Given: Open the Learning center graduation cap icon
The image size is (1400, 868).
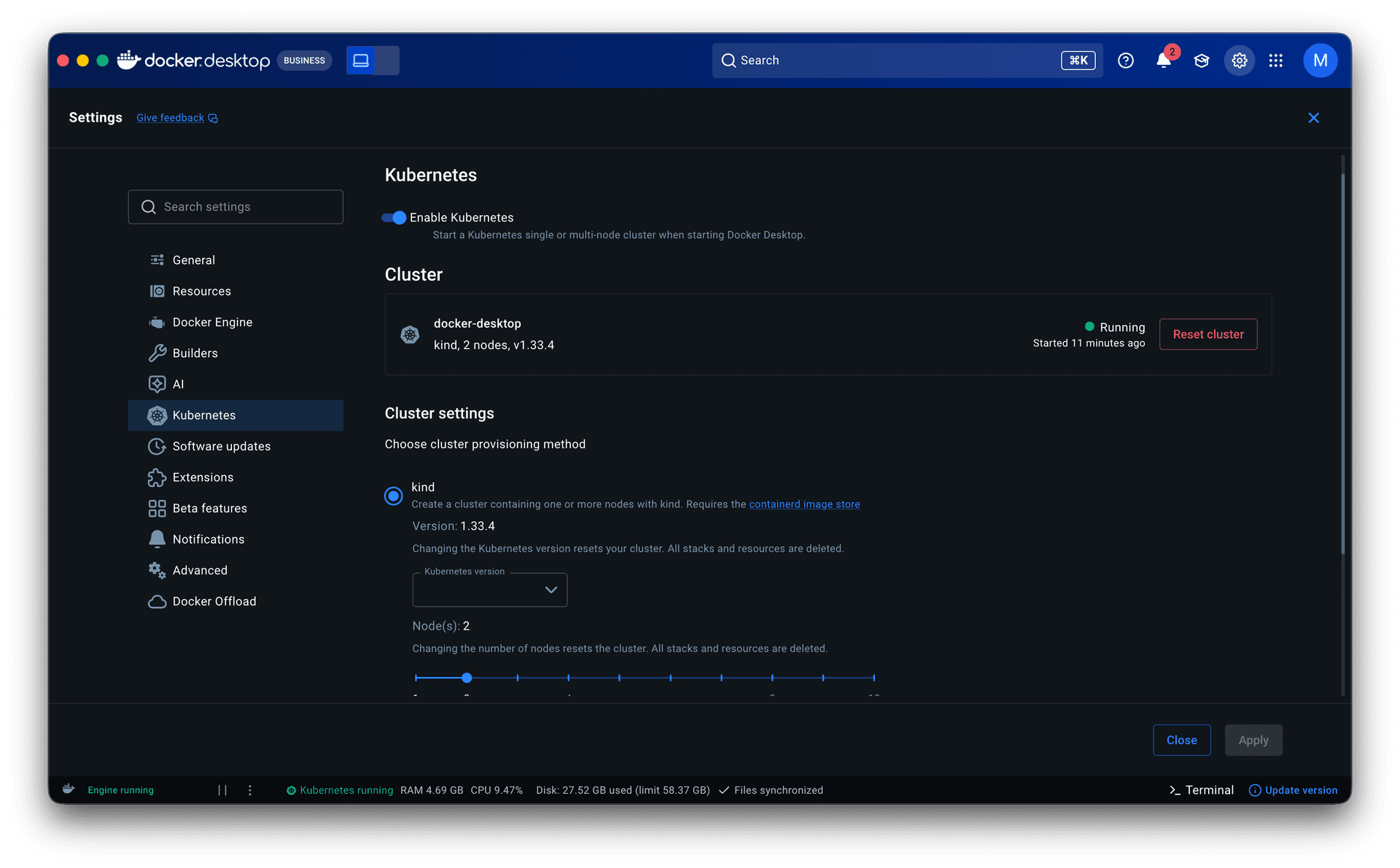Looking at the screenshot, I should point(1201,60).
